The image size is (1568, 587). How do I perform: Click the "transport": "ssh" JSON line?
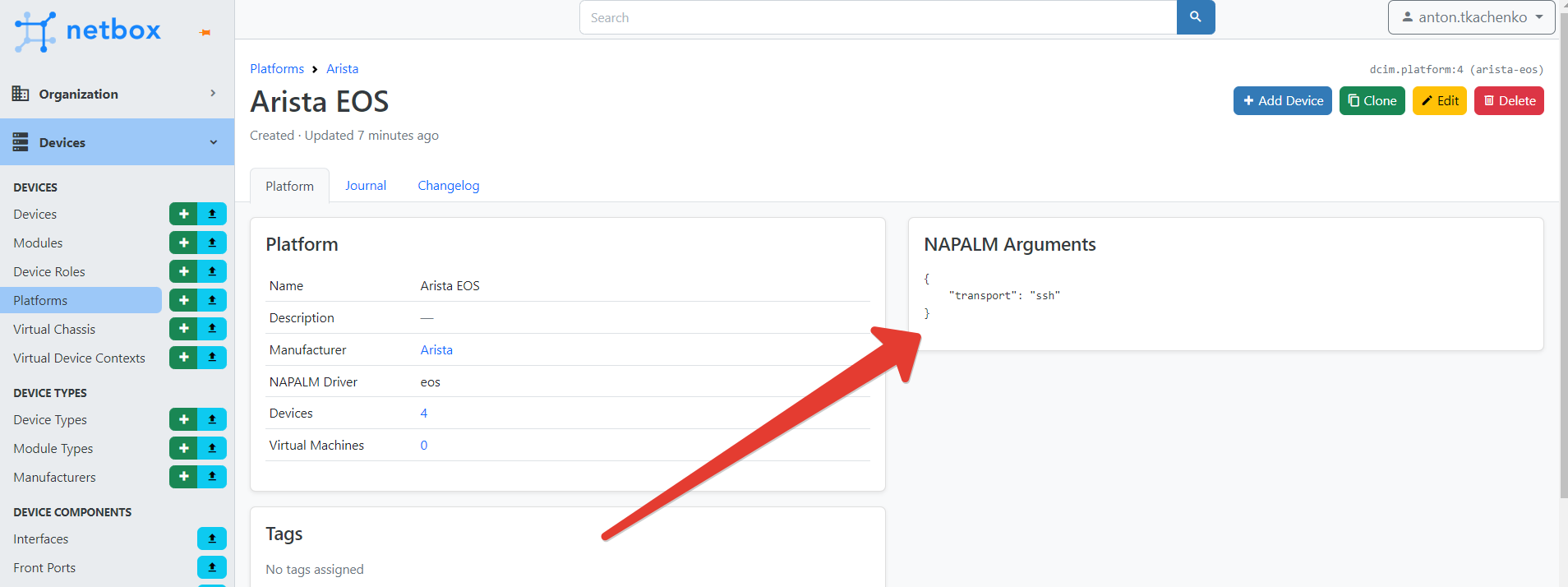[x=1004, y=295]
